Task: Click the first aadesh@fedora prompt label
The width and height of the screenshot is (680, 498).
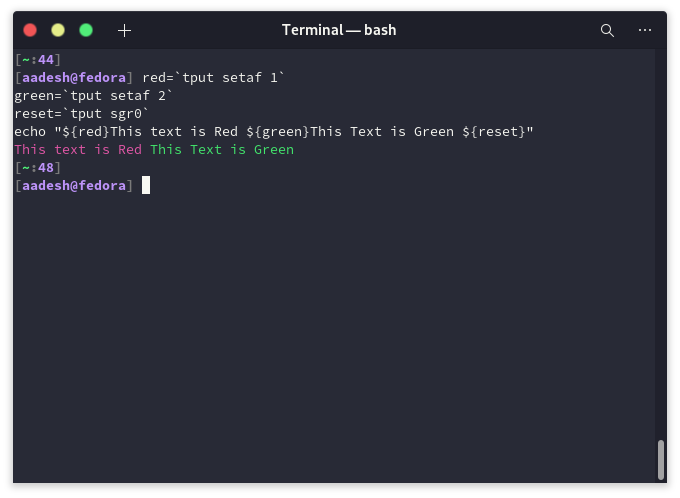Action: pos(74,78)
